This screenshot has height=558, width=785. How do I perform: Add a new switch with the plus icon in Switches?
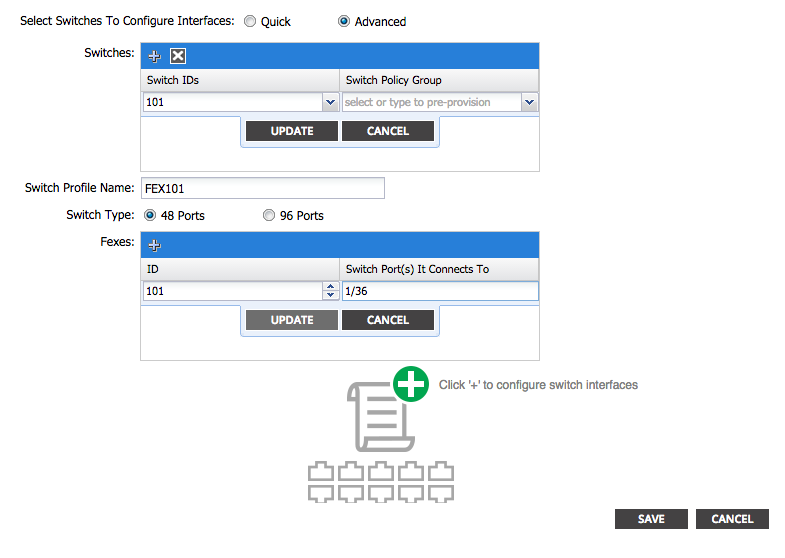point(154,56)
